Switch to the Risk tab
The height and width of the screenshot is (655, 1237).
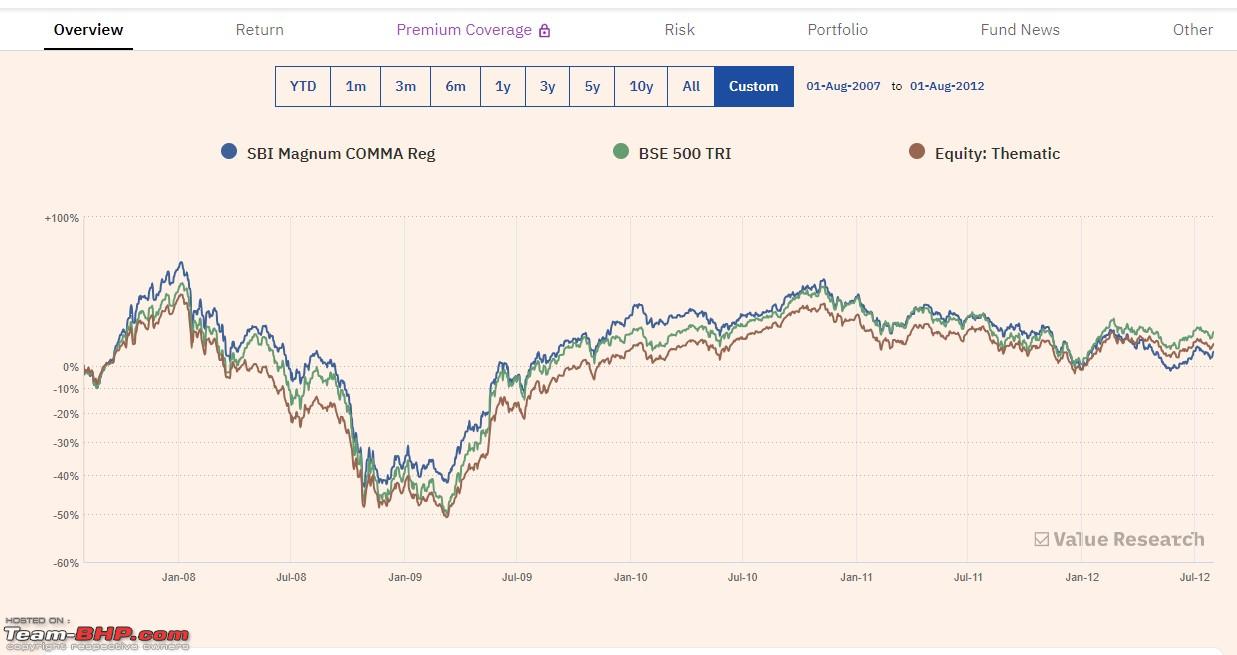(680, 30)
